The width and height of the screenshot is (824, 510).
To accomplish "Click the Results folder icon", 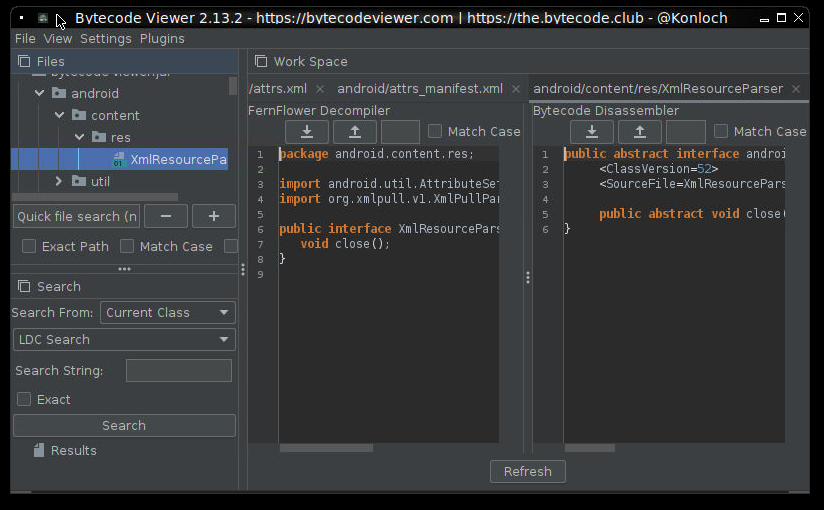I will click(x=39, y=450).
